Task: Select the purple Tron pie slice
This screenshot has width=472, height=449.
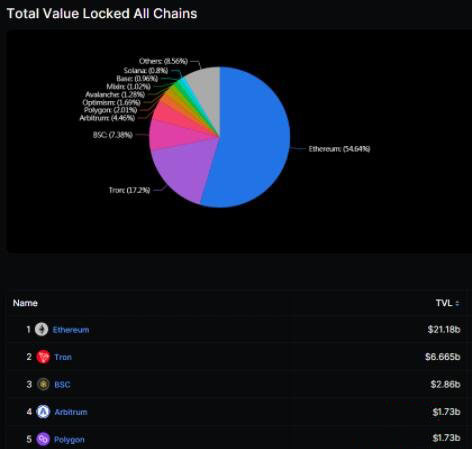Action: pyautogui.click(x=183, y=170)
